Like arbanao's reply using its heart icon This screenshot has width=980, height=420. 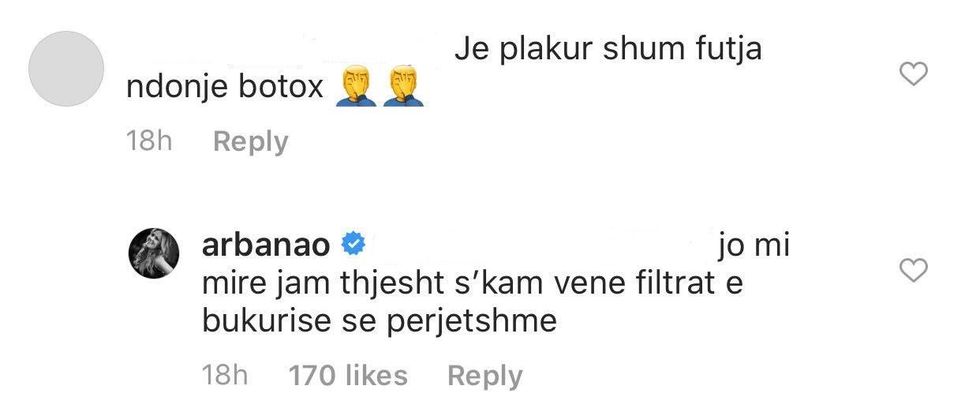913,271
